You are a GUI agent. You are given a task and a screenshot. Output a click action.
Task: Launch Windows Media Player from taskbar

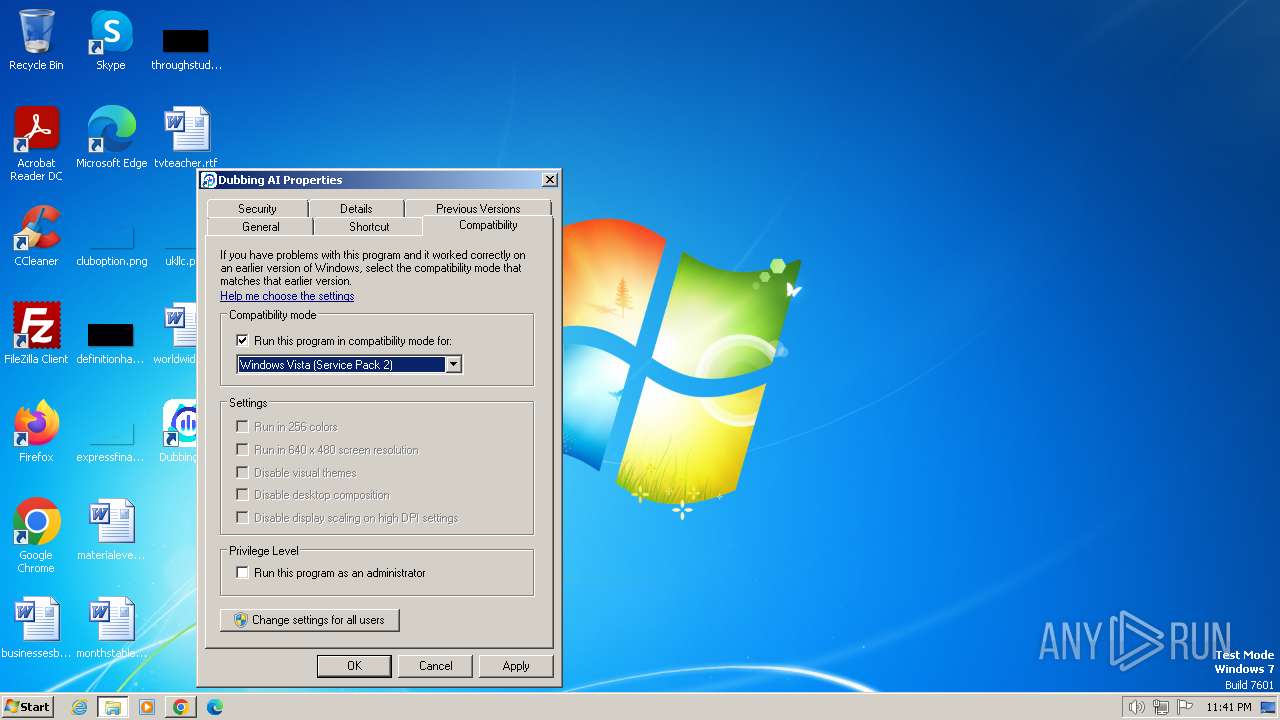coord(147,707)
